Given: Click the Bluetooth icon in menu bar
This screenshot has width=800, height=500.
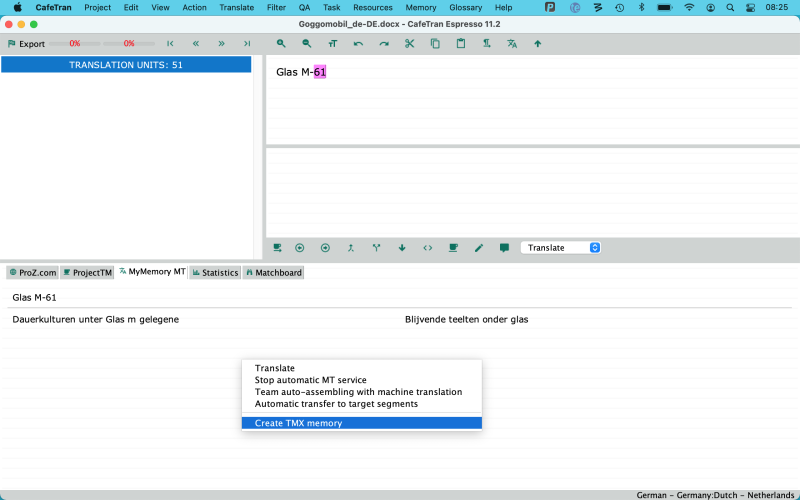Looking at the screenshot, I should click(x=642, y=8).
